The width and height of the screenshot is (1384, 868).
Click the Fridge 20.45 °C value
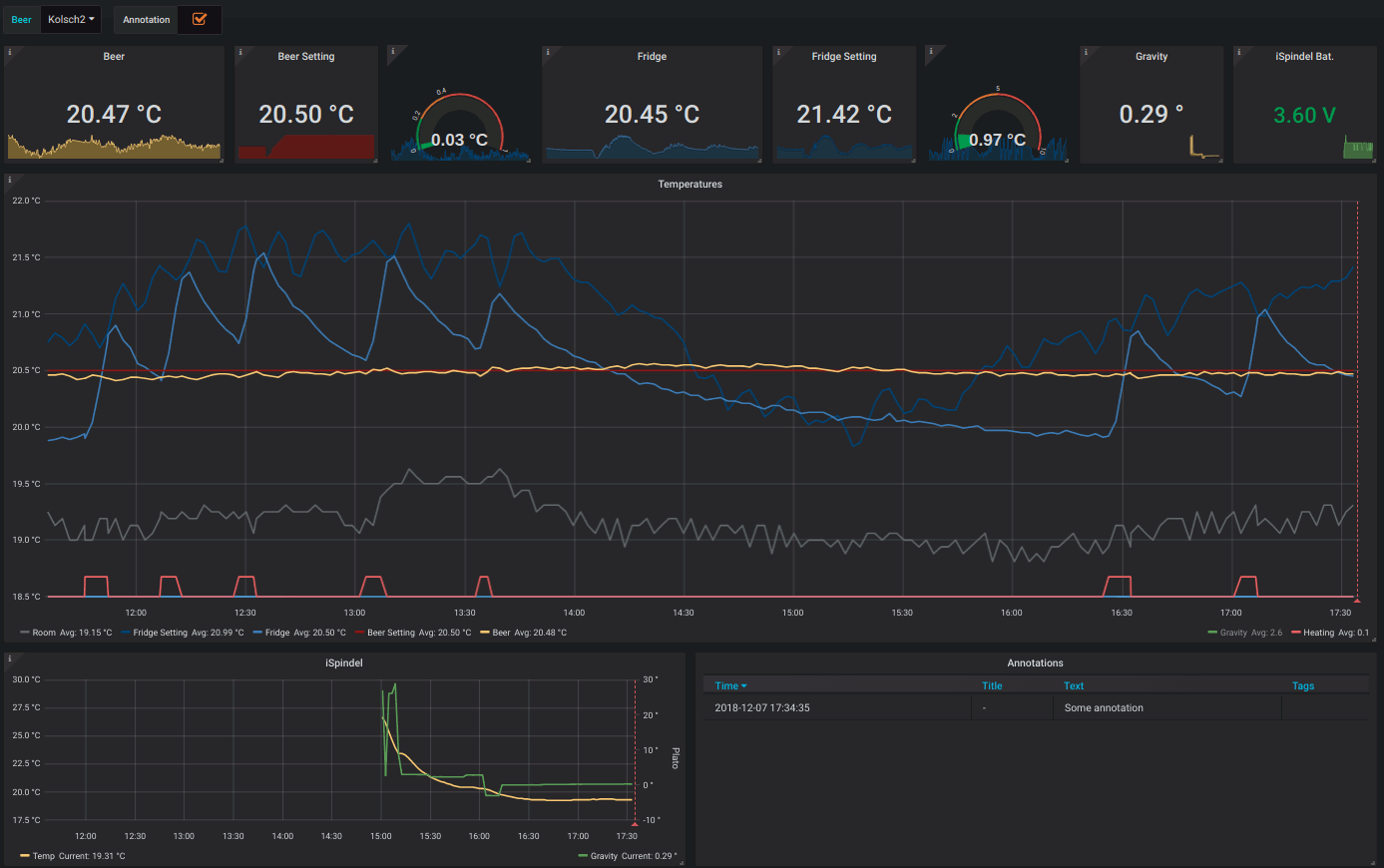[652, 115]
